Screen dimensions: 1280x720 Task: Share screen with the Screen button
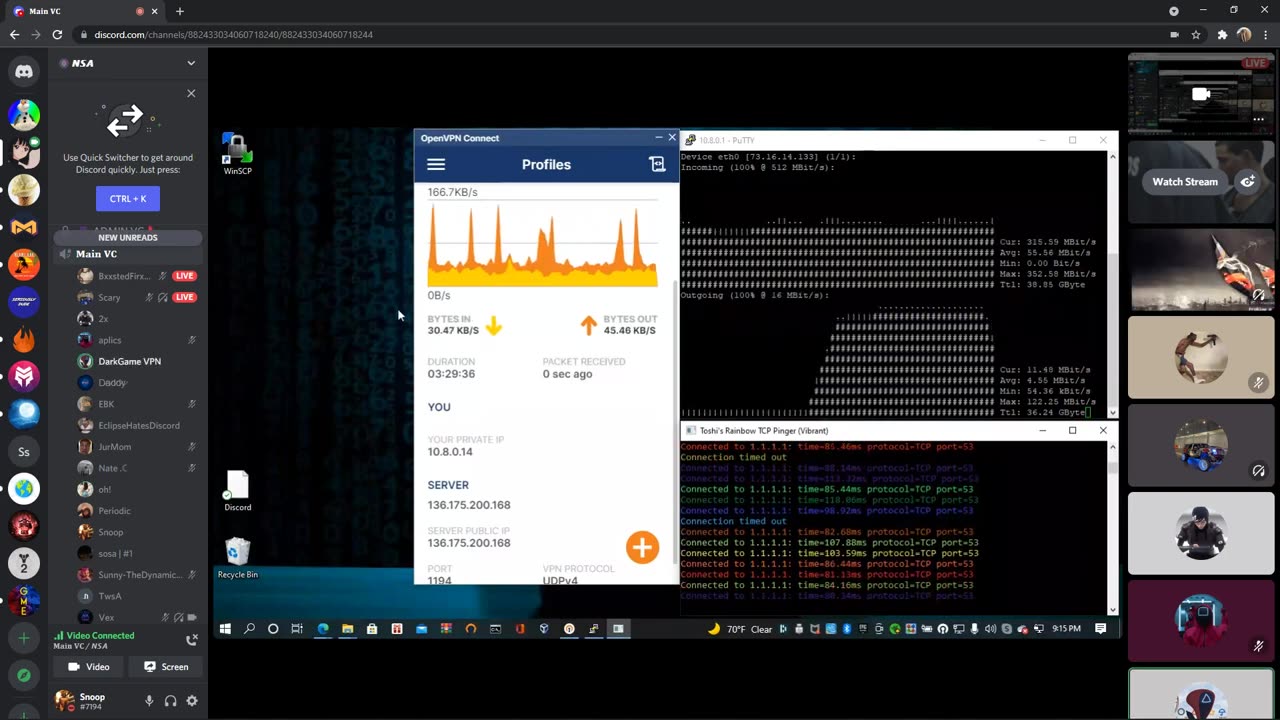166,667
